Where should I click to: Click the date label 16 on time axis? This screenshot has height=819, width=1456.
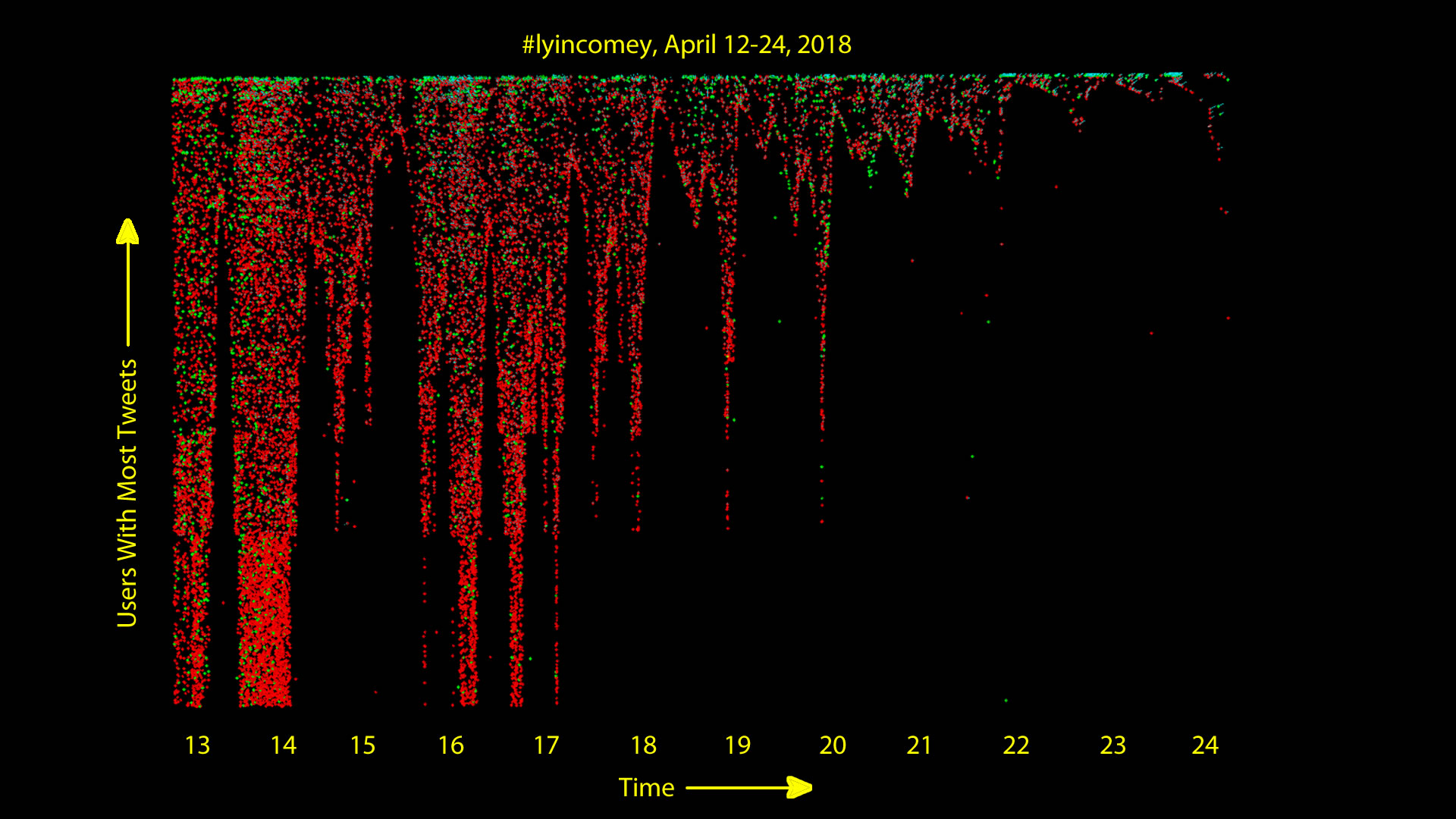[x=450, y=745]
